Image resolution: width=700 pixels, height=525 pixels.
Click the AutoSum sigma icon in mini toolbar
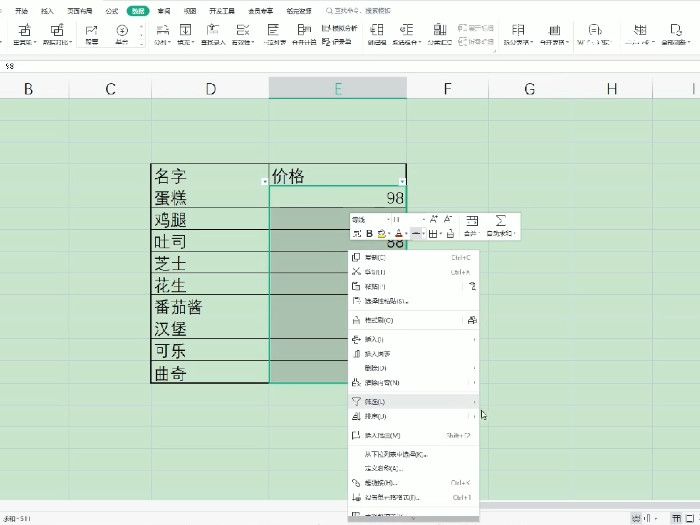pos(500,220)
